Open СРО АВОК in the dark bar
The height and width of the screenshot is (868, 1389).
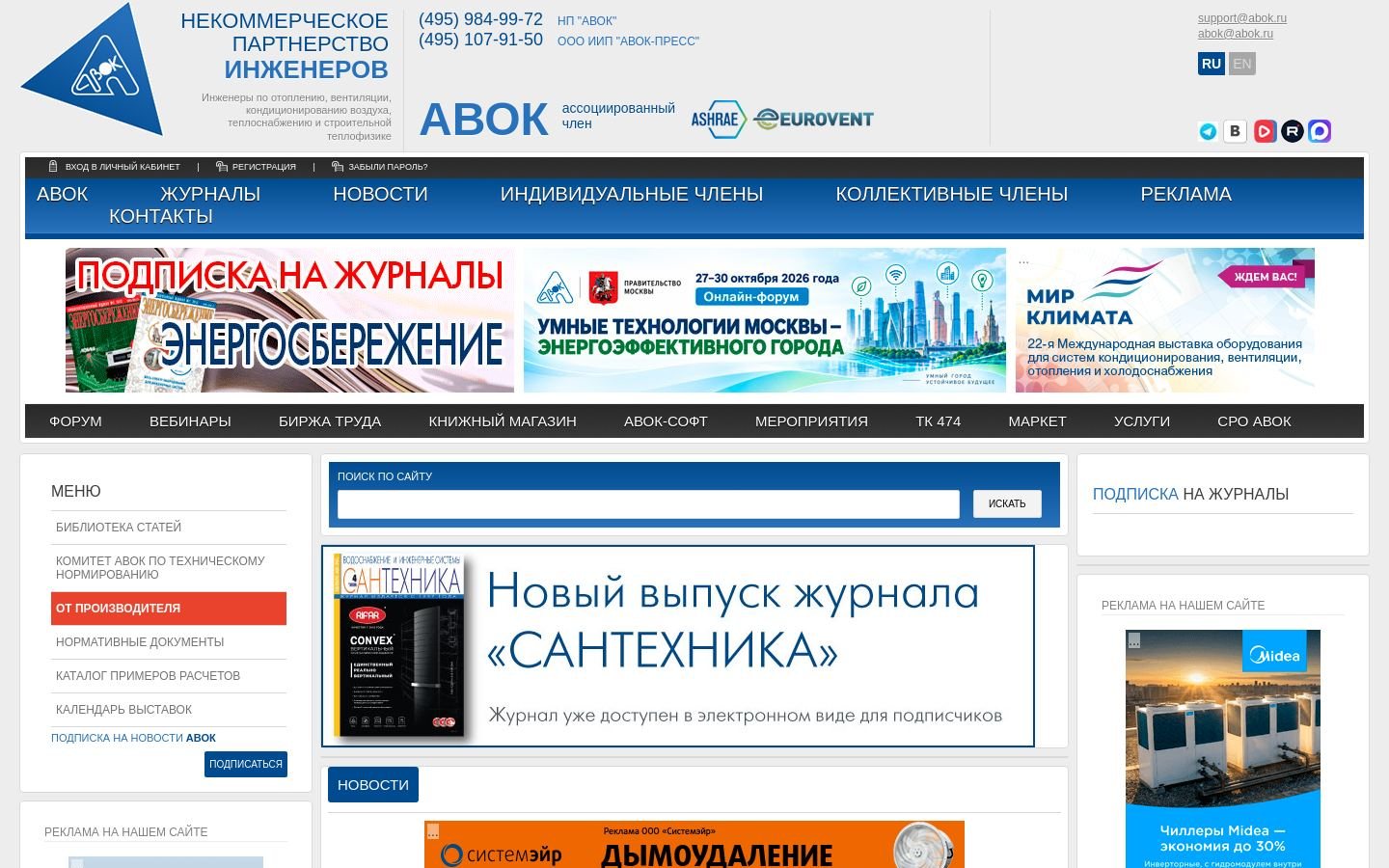click(x=1254, y=421)
